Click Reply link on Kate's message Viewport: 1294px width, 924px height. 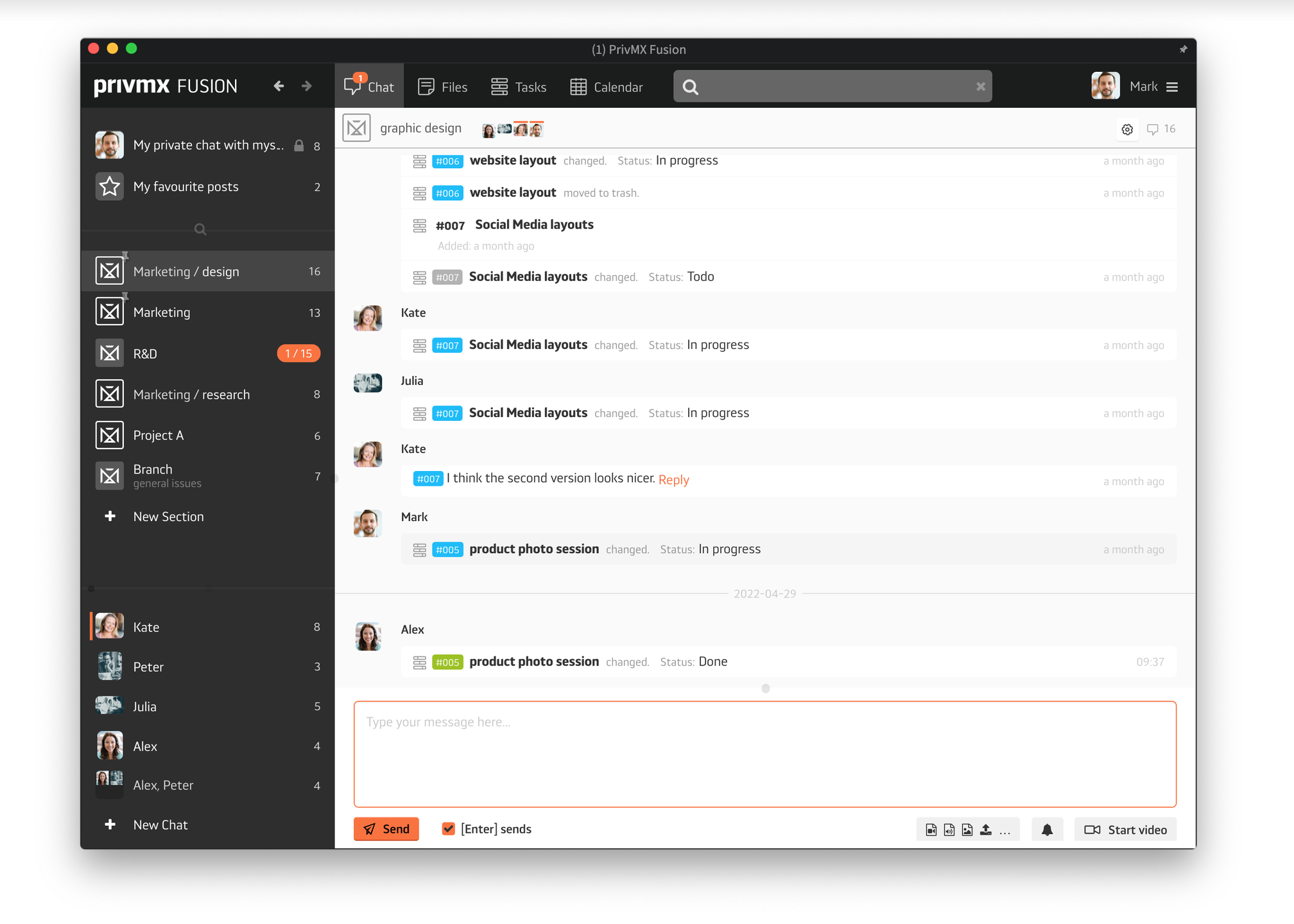click(x=673, y=480)
